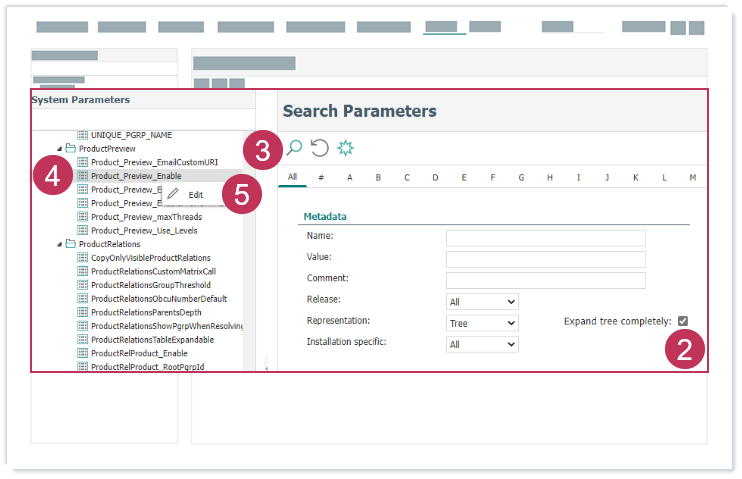
Task: Select Product_Preview_Enable in the tree
Action: [135, 176]
